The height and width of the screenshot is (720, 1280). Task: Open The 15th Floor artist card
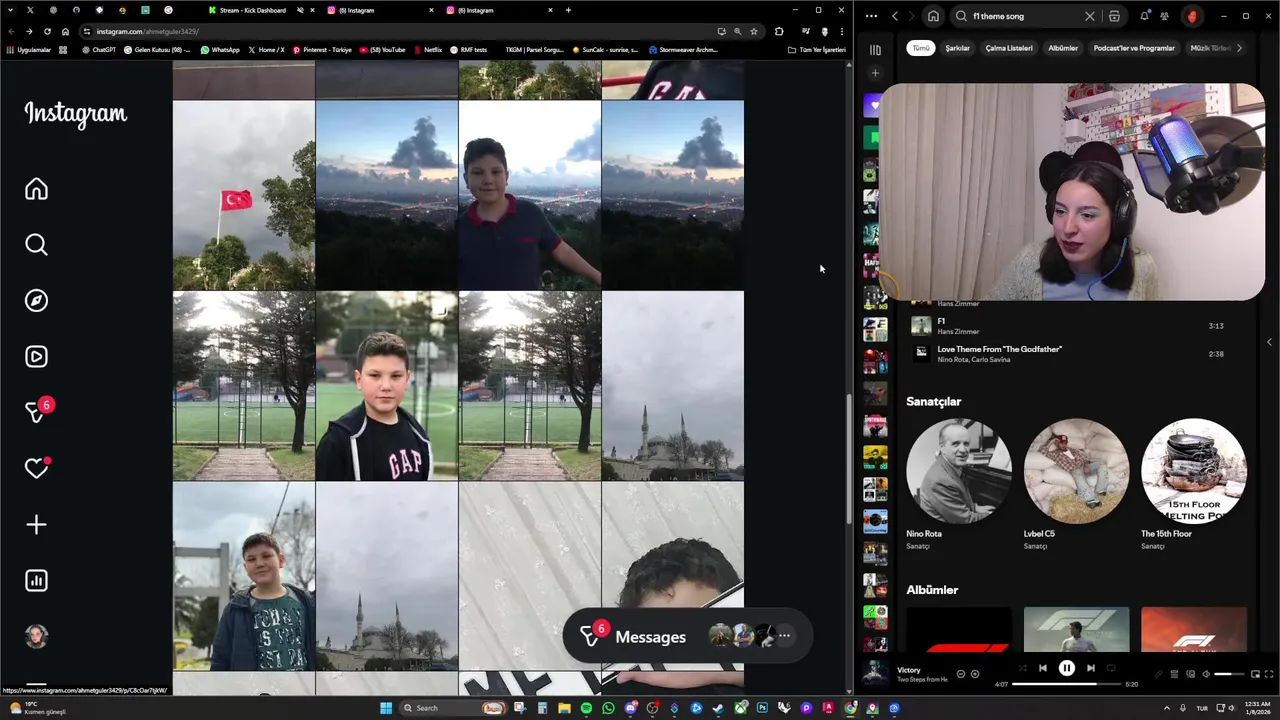click(1194, 485)
